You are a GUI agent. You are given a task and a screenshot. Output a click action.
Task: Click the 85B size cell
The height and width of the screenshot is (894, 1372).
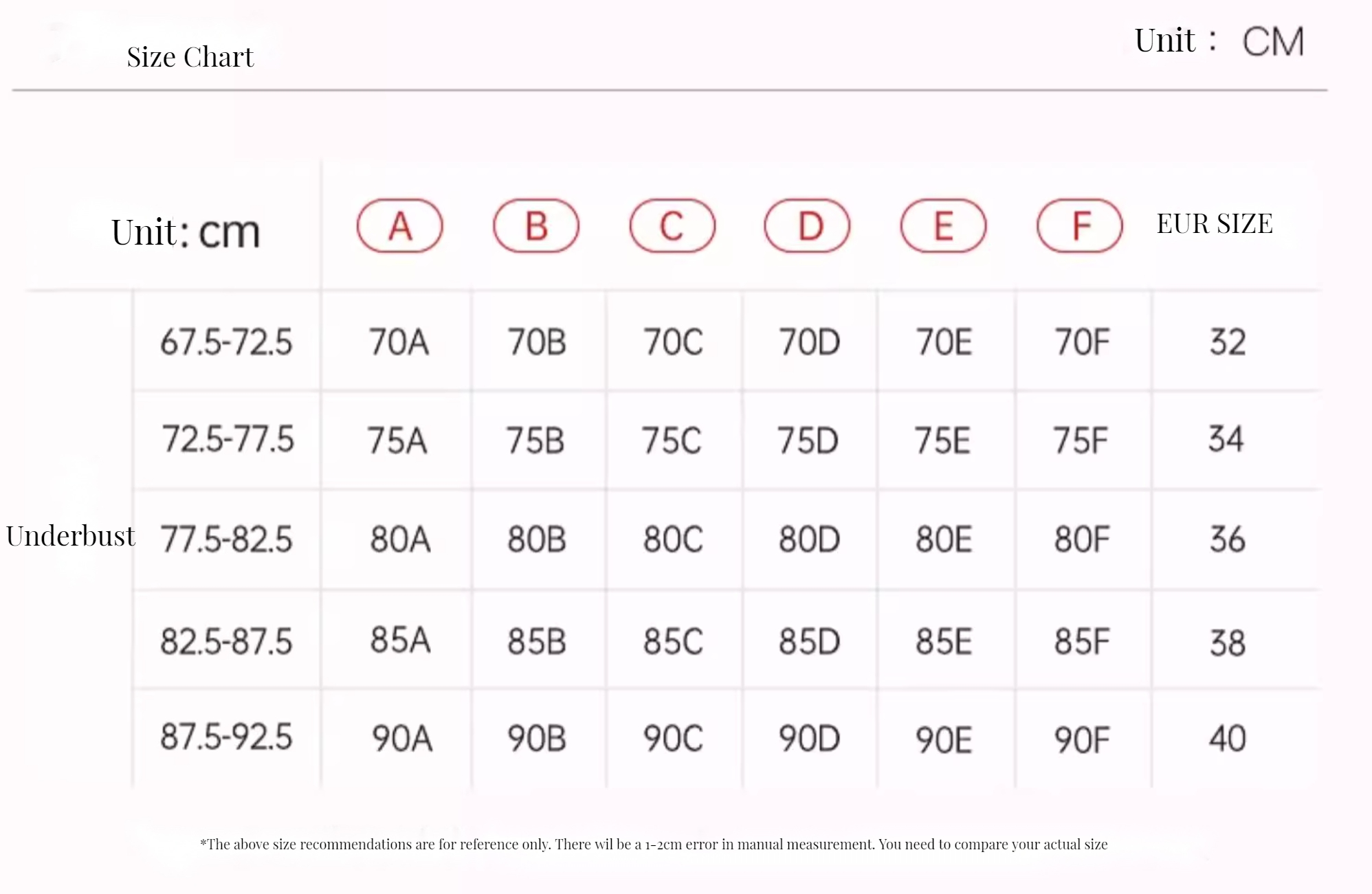[x=537, y=642]
